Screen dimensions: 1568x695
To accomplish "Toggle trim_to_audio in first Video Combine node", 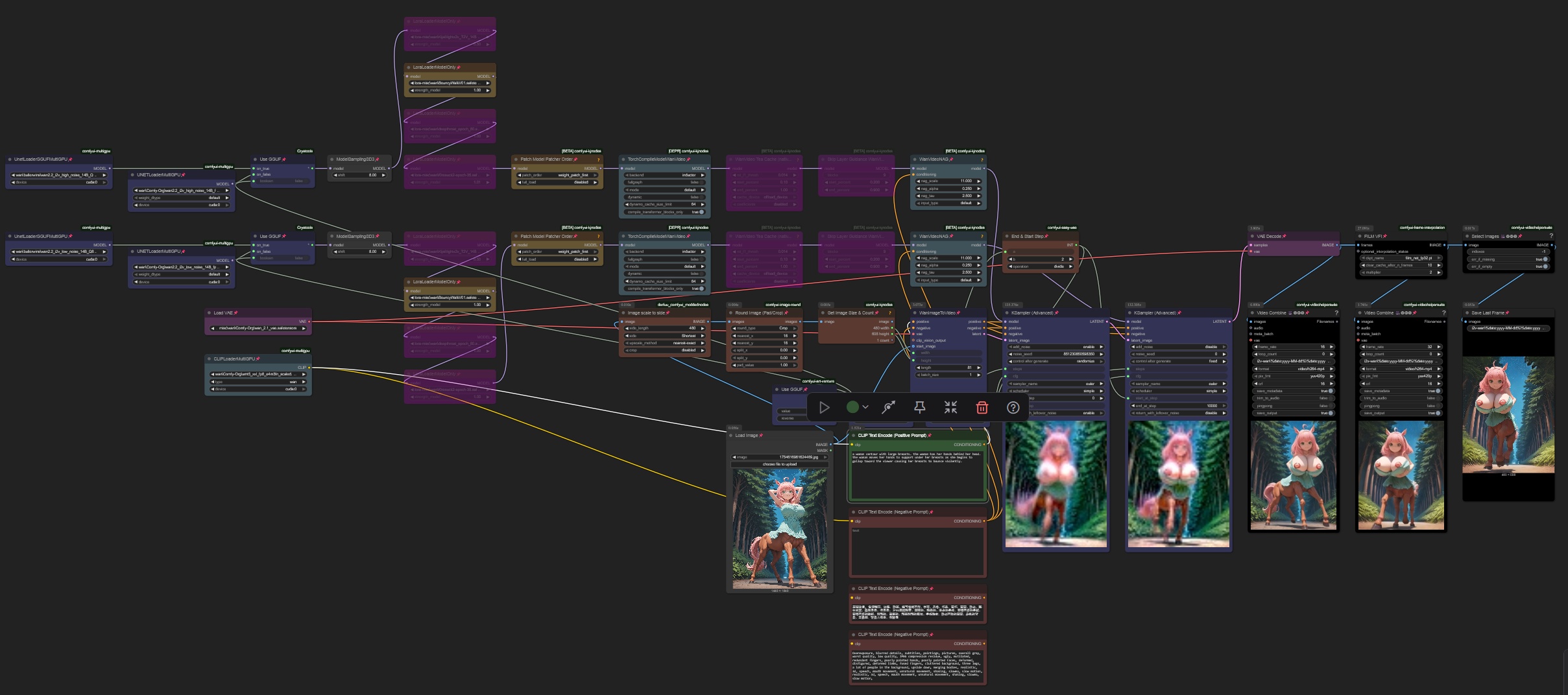I will [x=1293, y=398].
